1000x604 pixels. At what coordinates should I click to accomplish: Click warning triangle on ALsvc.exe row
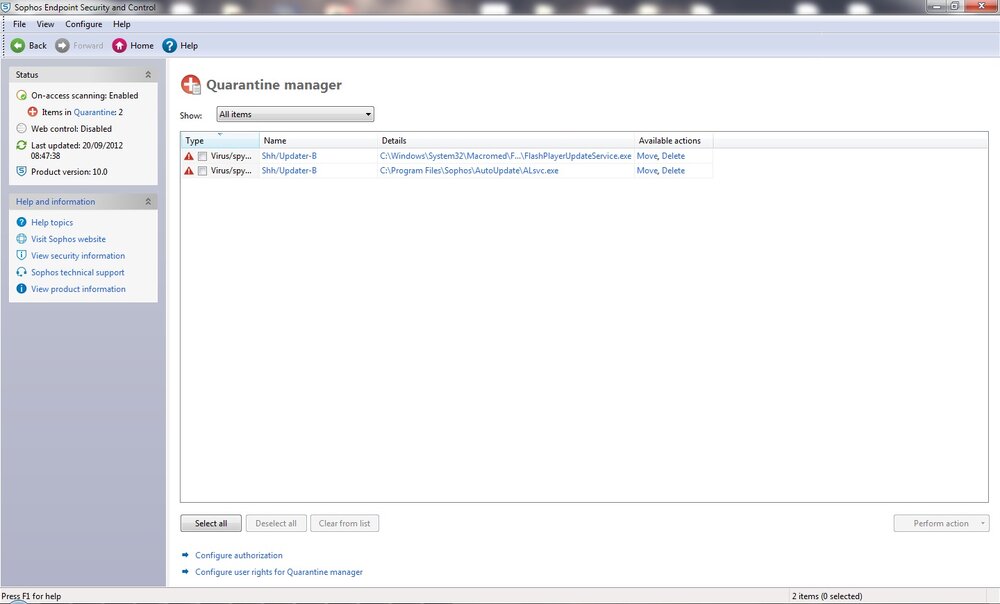pos(189,170)
